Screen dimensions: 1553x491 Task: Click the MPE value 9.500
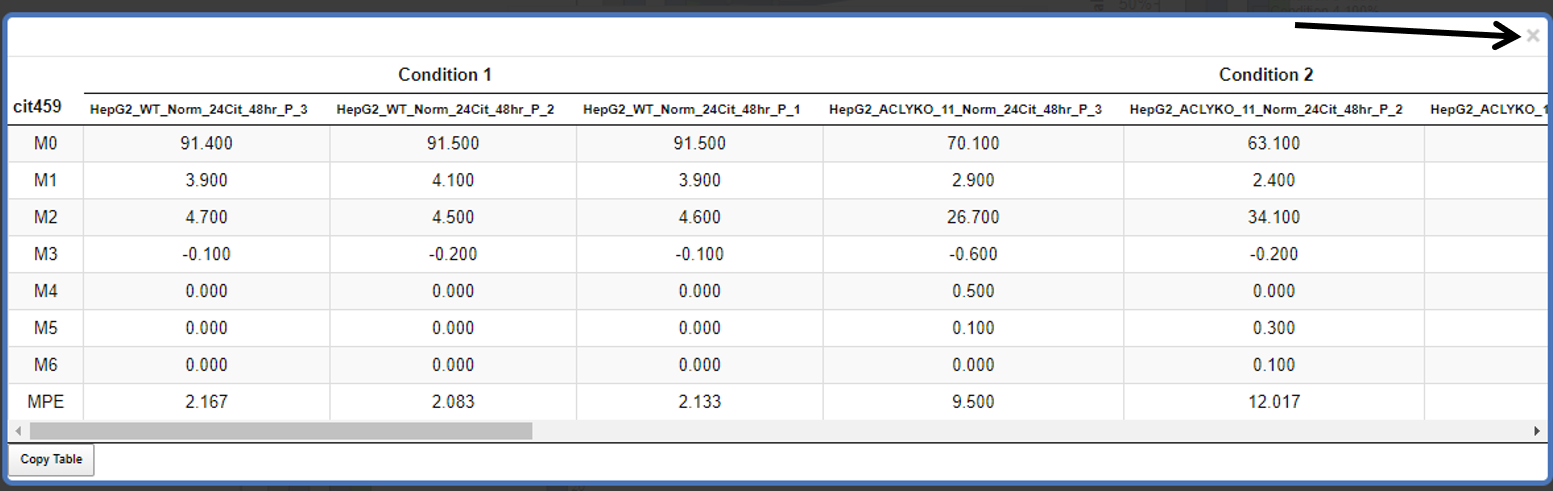(x=973, y=402)
